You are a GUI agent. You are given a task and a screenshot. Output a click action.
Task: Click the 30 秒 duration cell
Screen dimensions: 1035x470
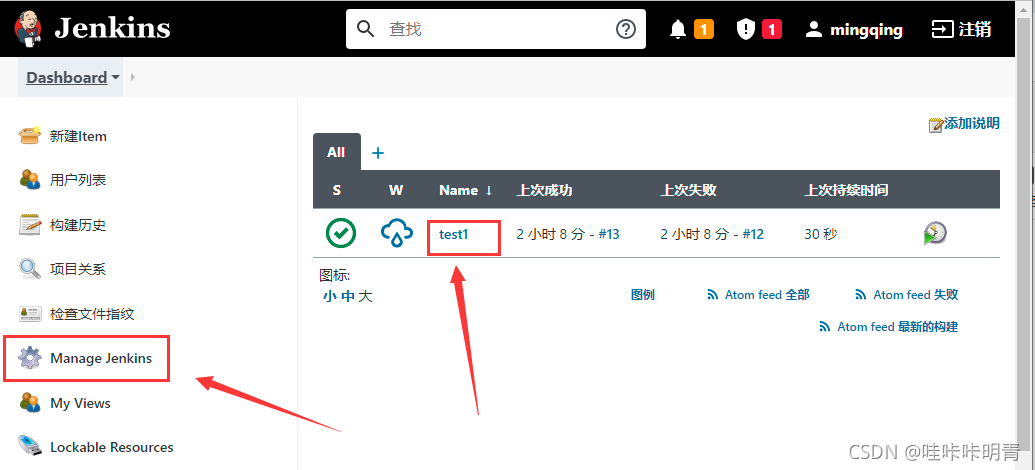coord(820,234)
